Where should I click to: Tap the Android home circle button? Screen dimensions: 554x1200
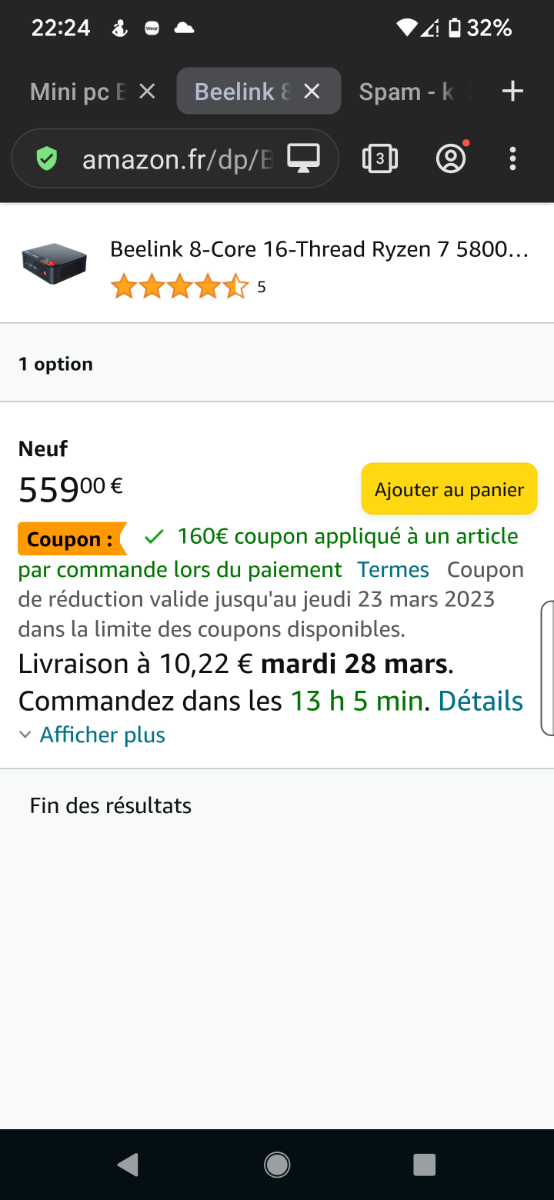pos(277,1164)
